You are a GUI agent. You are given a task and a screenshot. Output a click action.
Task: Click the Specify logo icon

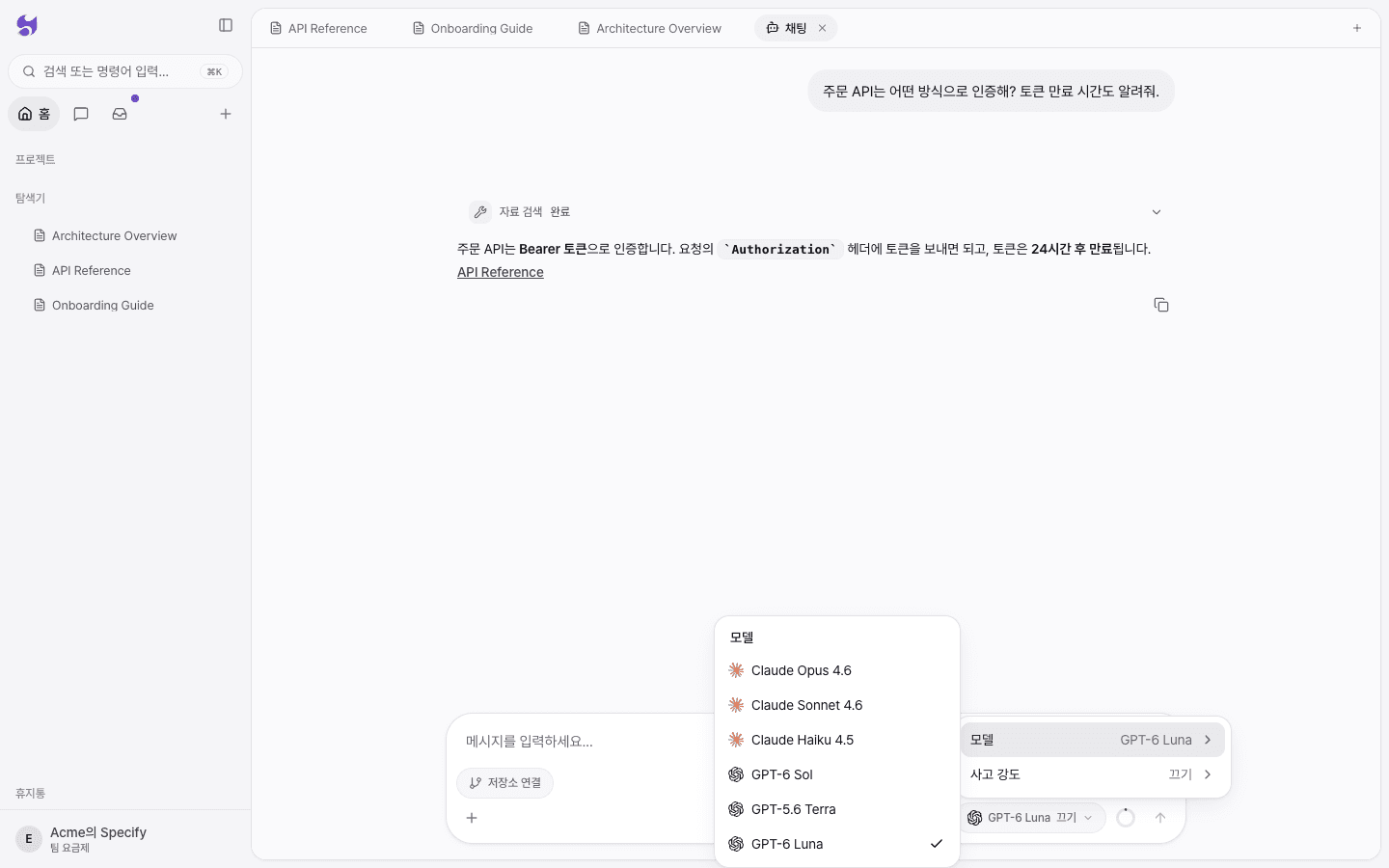click(x=27, y=26)
